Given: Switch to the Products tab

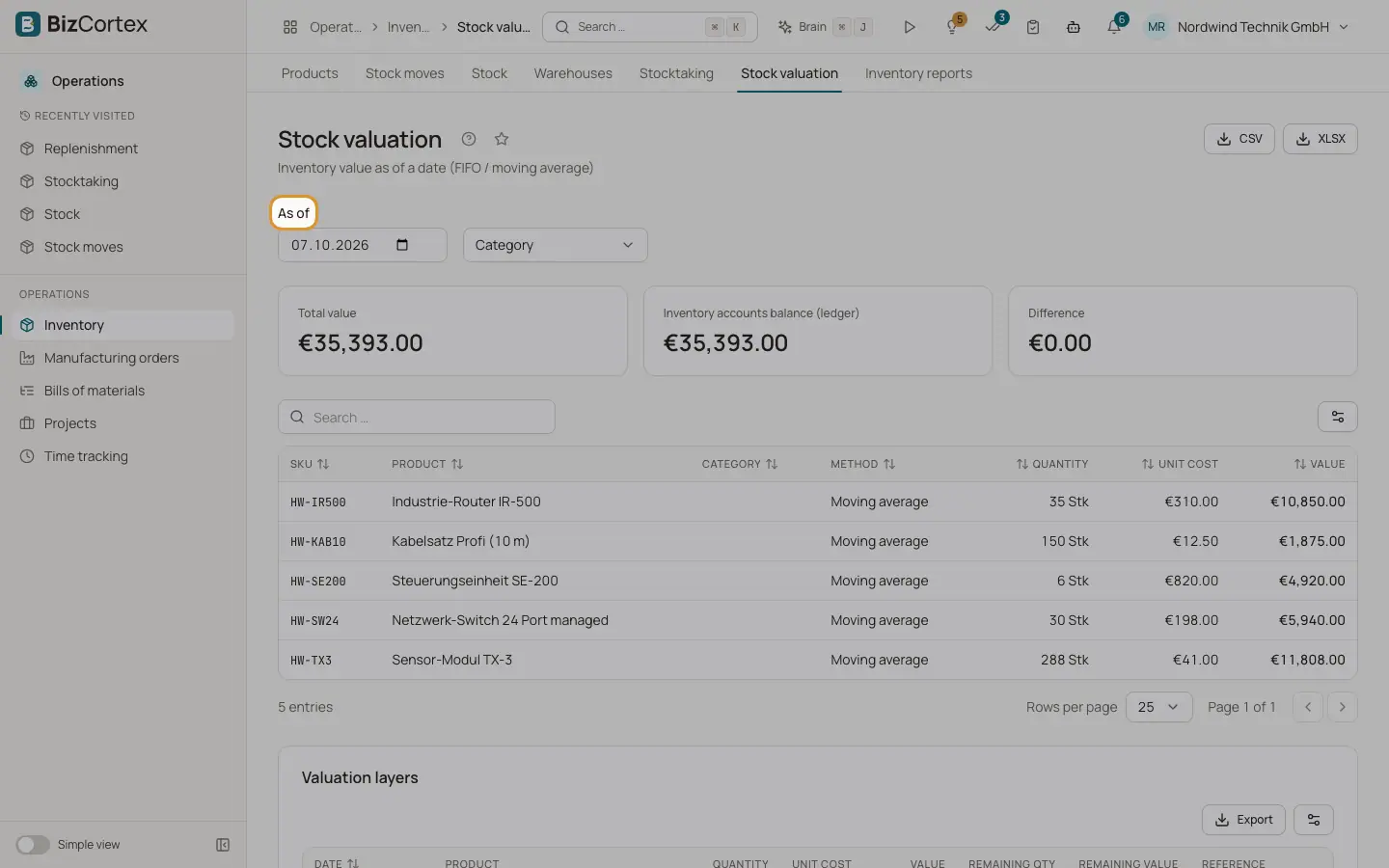Looking at the screenshot, I should pyautogui.click(x=310, y=73).
